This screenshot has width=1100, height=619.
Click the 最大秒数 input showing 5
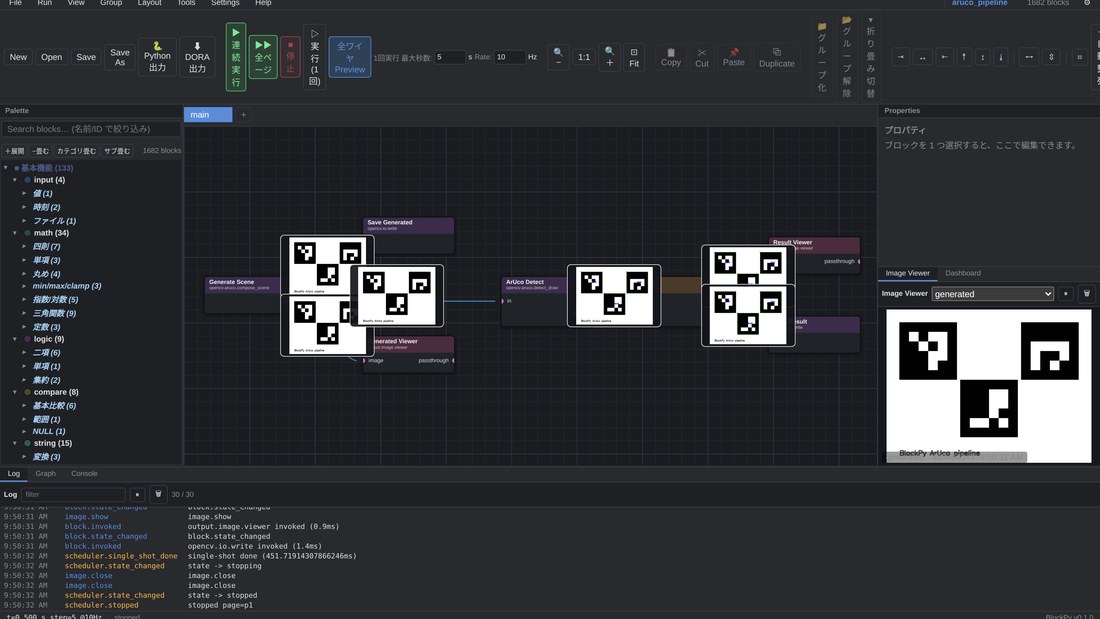(450, 57)
